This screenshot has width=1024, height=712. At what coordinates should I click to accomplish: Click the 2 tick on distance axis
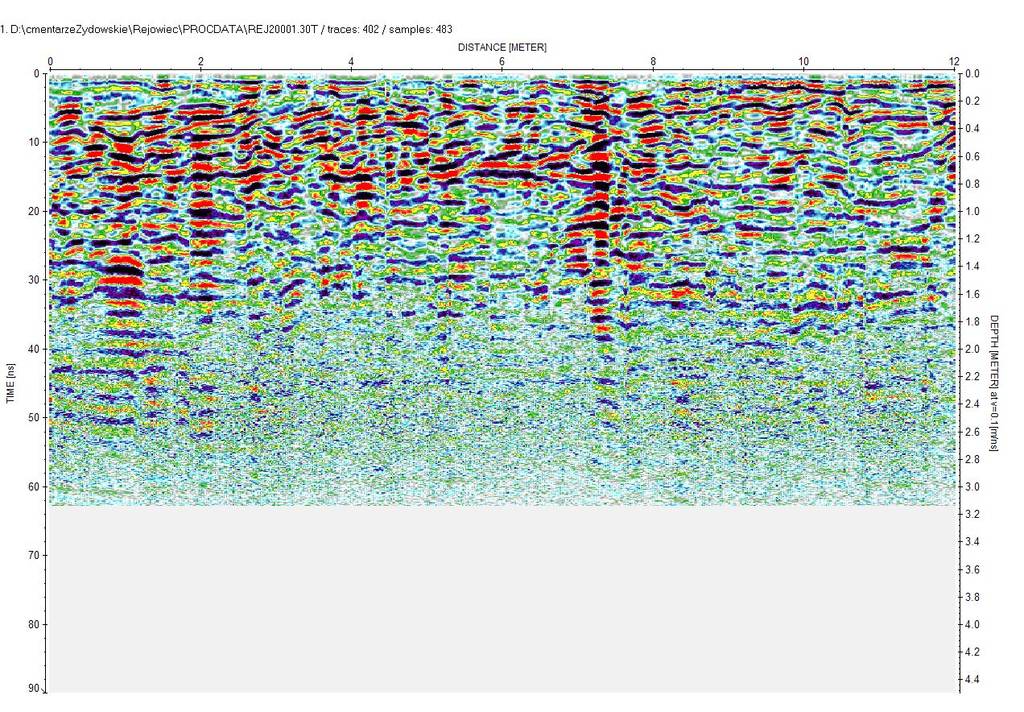[201, 62]
